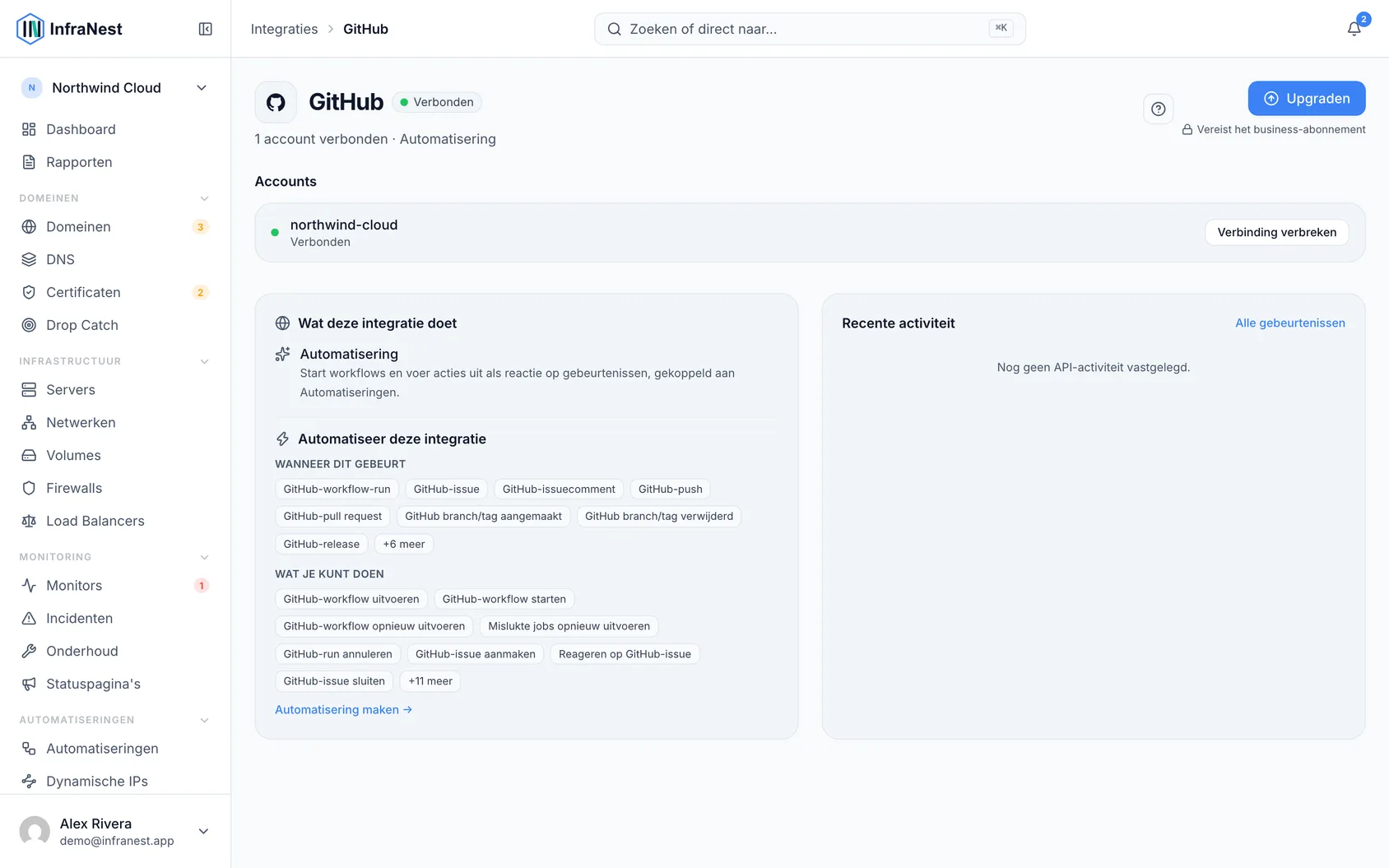This screenshot has width=1389, height=868.
Task: Click the Monitors pulse icon
Action: pyautogui.click(x=29, y=585)
